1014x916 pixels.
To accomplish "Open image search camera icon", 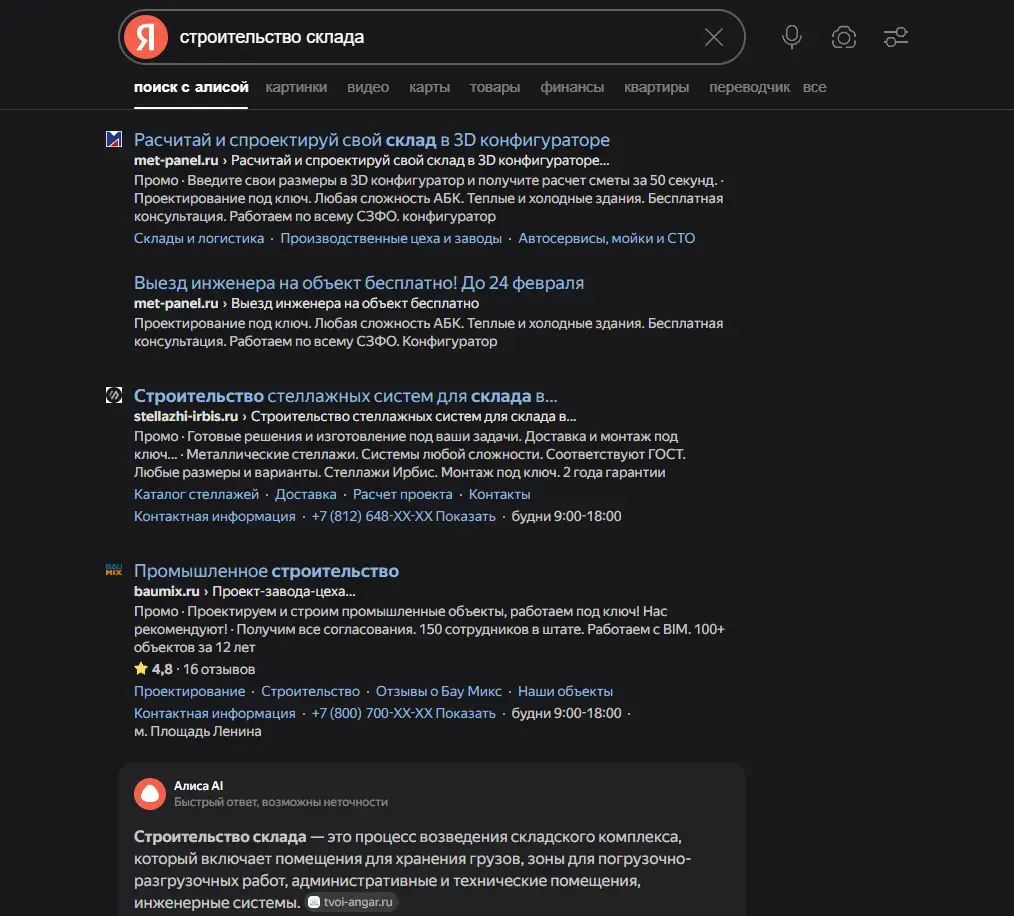I will [843, 37].
